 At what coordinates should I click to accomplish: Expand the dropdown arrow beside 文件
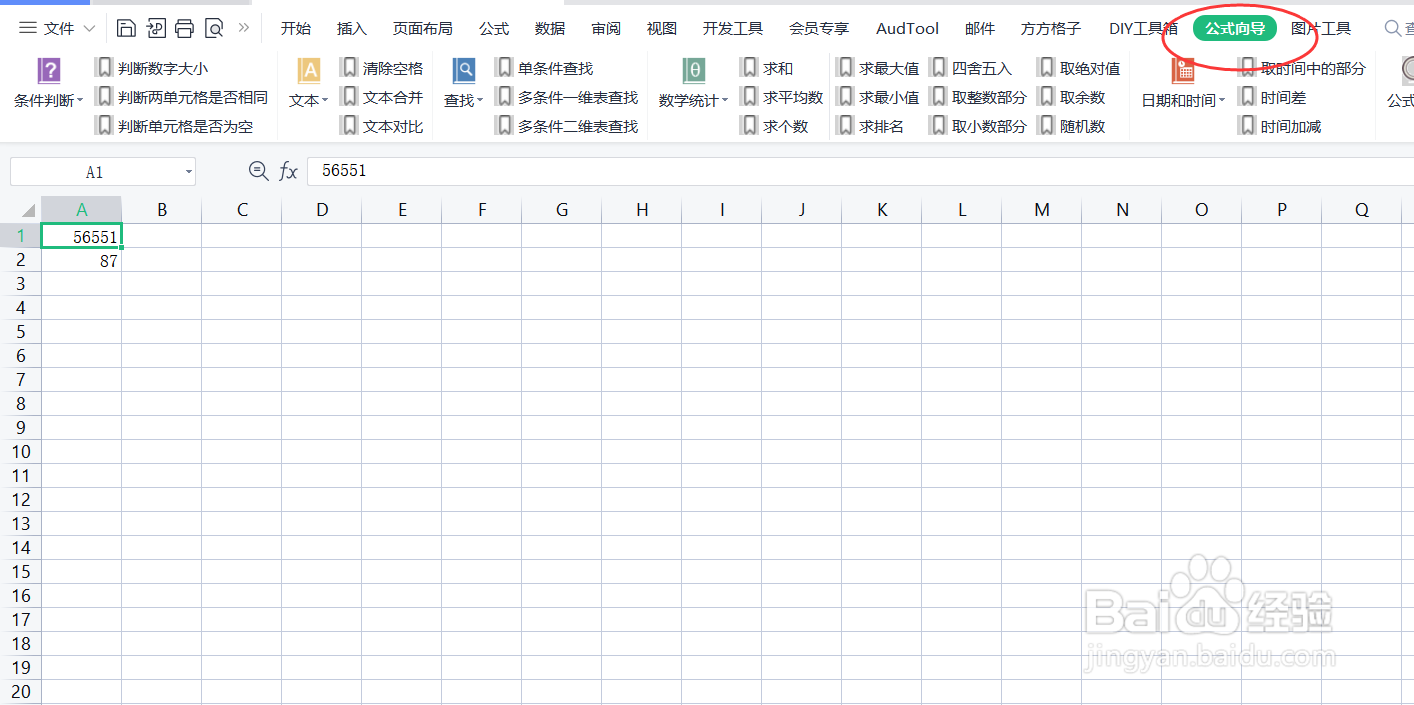[x=89, y=29]
